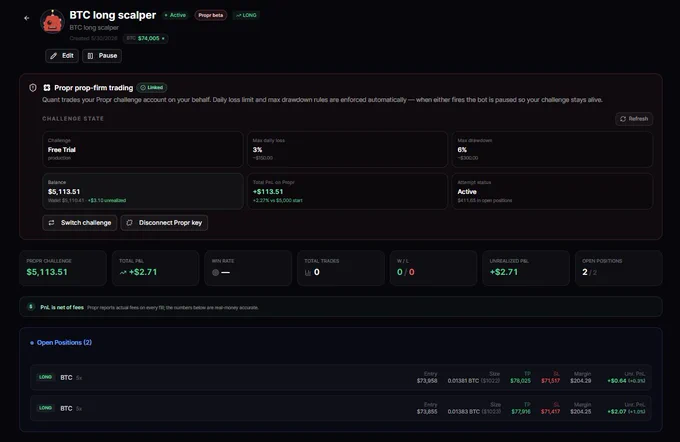Click the Max daily loss 3% card
The image size is (680, 442).
pos(347,149)
